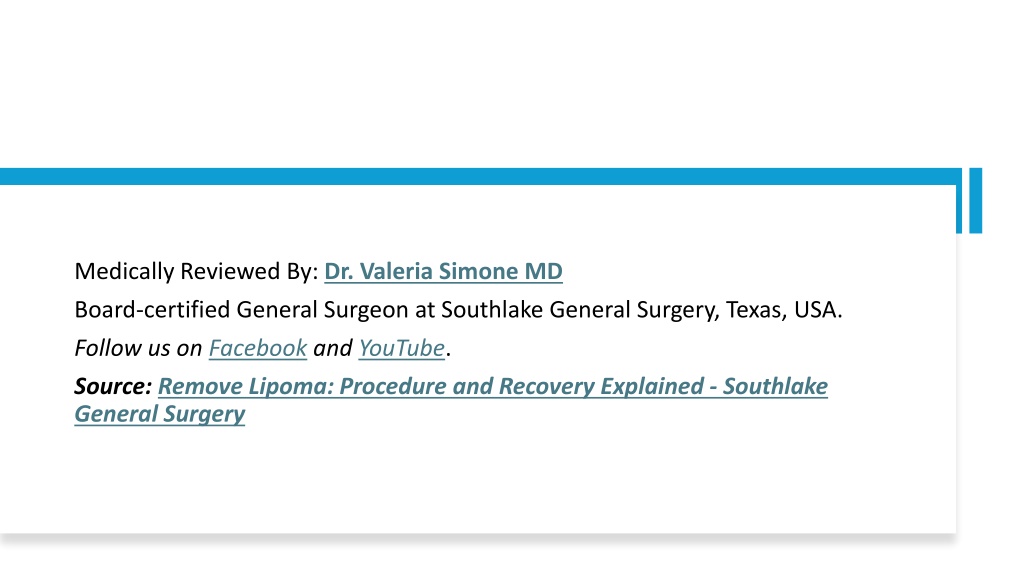Click the bold italic "Source:" label
The height and width of the screenshot is (576, 1024).
pyautogui.click(x=113, y=386)
